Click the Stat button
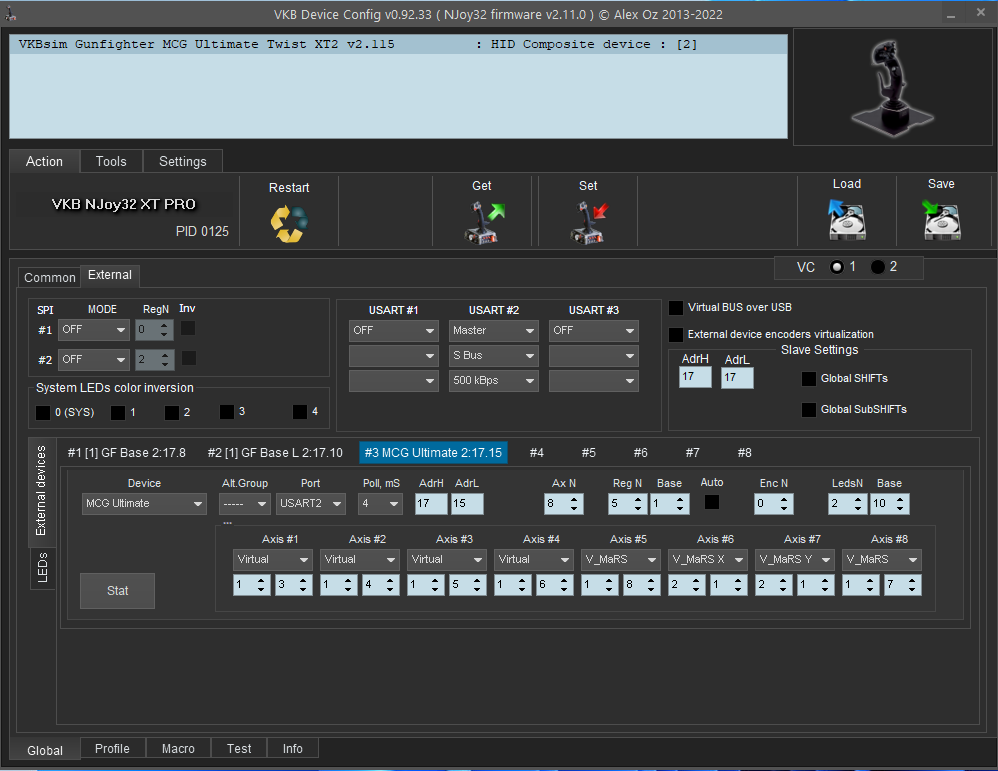This screenshot has height=771, width=998. (x=117, y=591)
